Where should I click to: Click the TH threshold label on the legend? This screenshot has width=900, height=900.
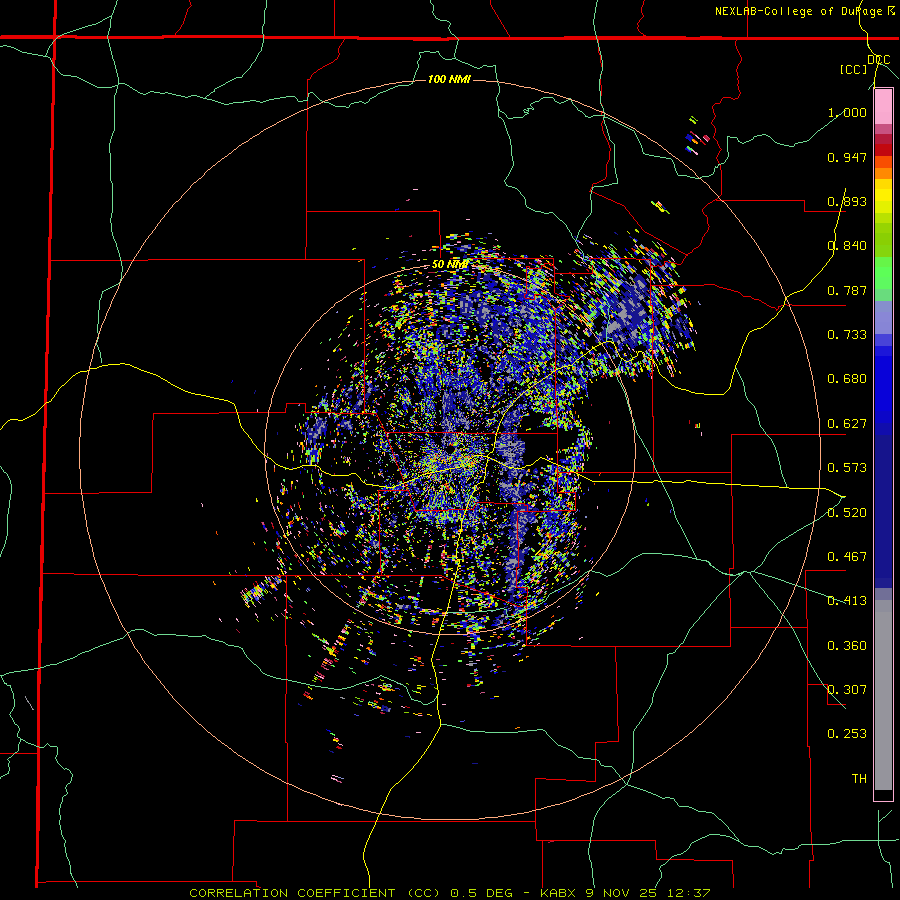(x=859, y=779)
